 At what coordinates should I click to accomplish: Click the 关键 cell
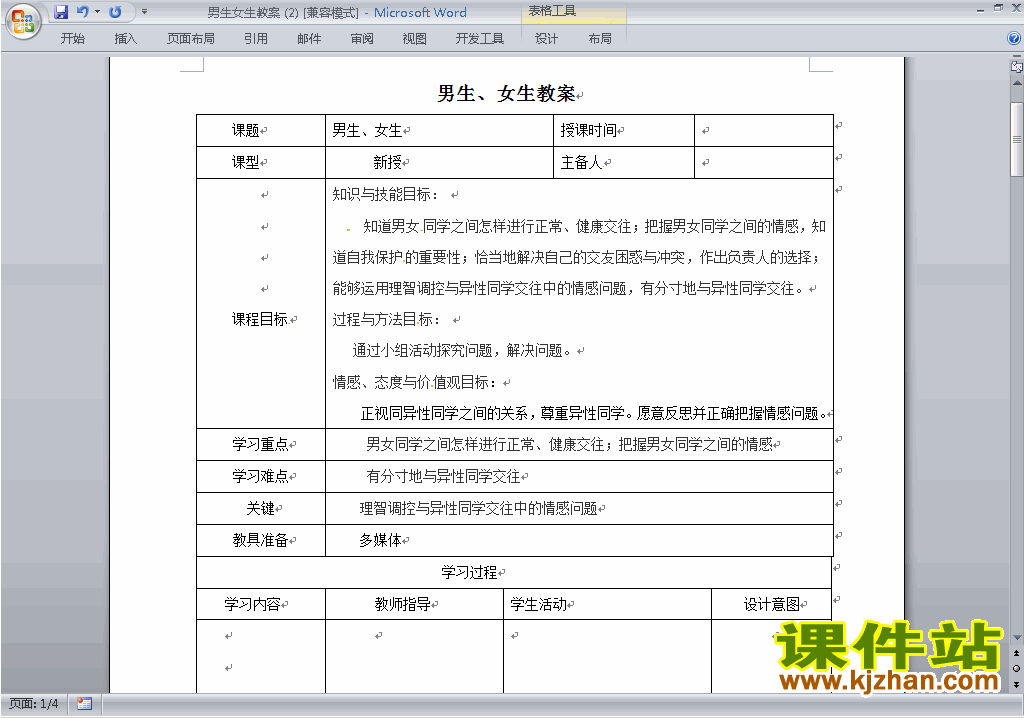point(261,508)
